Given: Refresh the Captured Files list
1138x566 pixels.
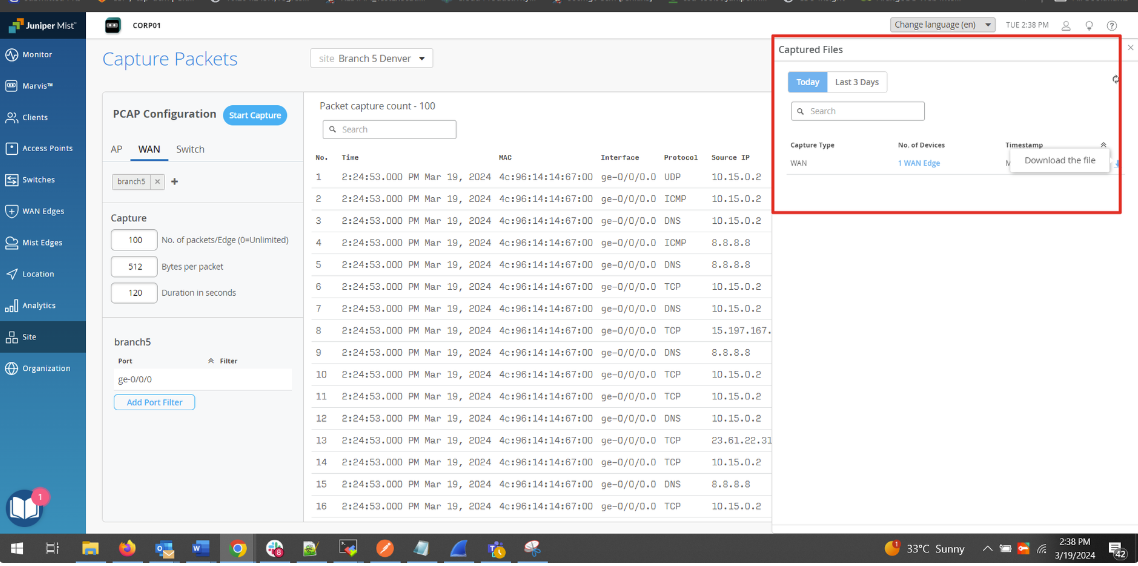Looking at the screenshot, I should coord(1116,79).
